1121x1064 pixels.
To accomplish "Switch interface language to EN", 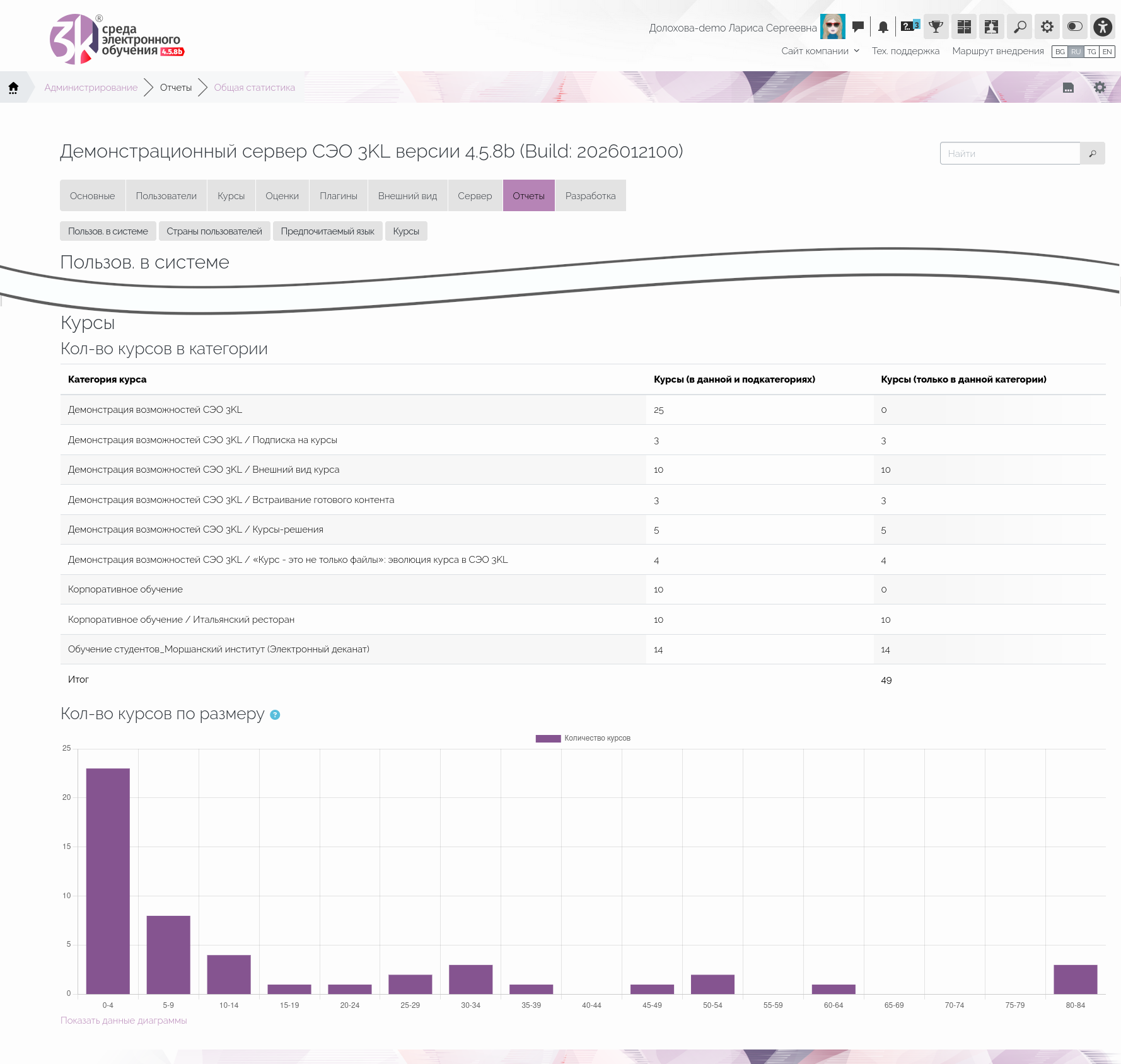I will click(x=1107, y=52).
